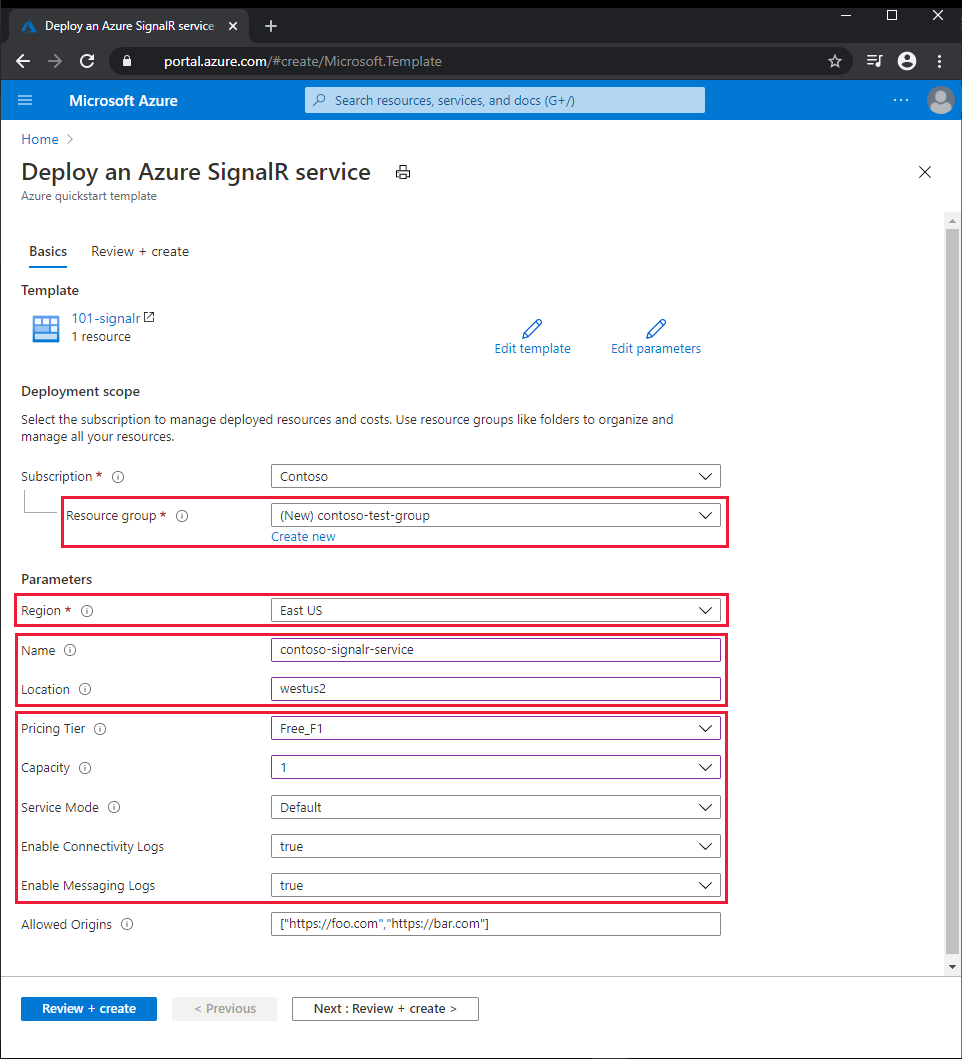Select the Basics tab

pos(48,251)
